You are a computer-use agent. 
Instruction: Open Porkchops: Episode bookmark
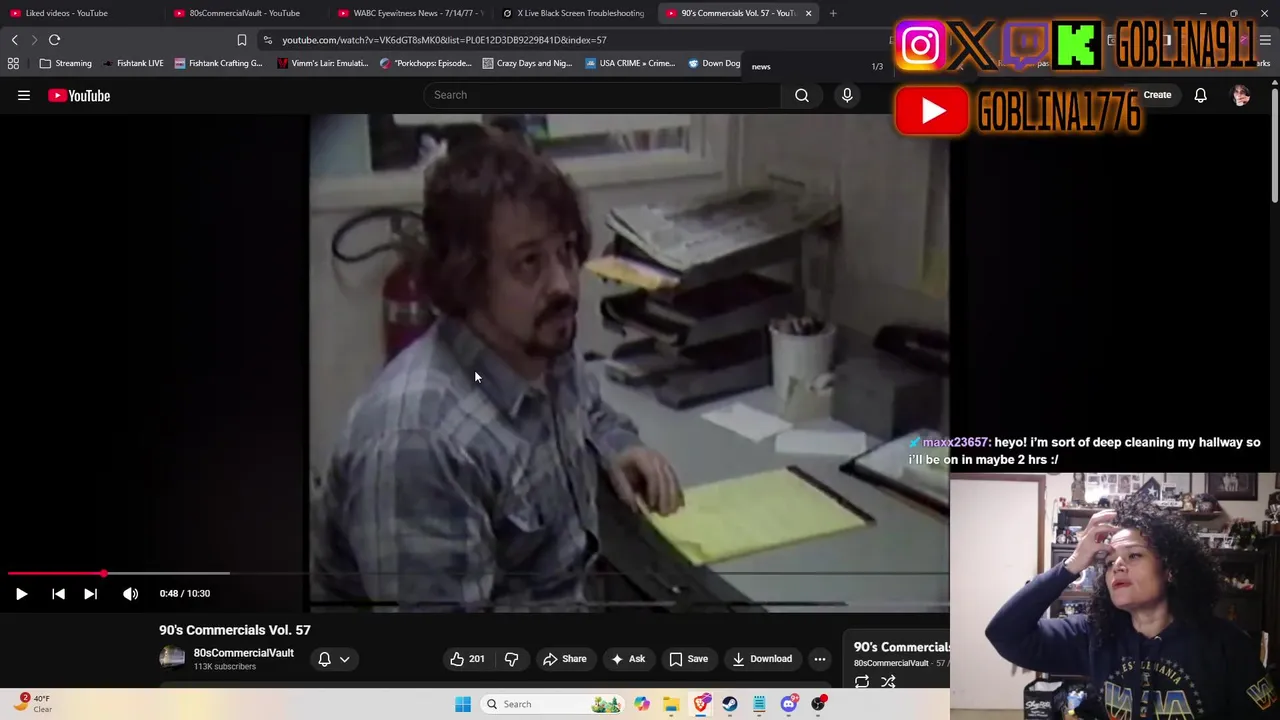pyautogui.click(x=425, y=63)
